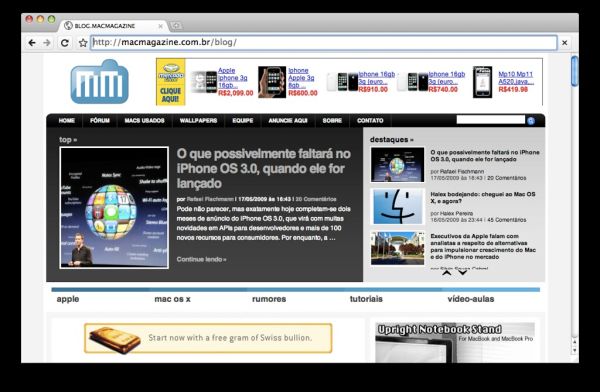Image resolution: width=600 pixels, height=392 pixels.
Task: Open EQUIPE menu item
Action: [243, 121]
